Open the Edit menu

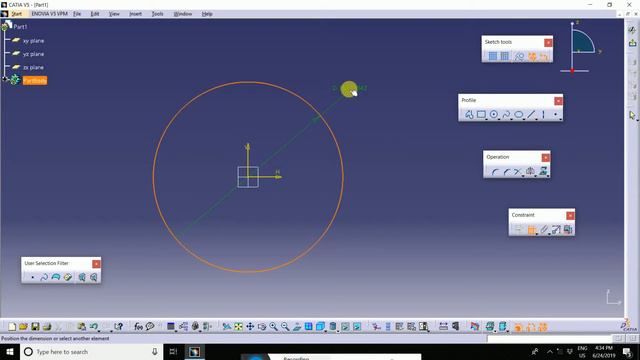[x=95, y=14]
